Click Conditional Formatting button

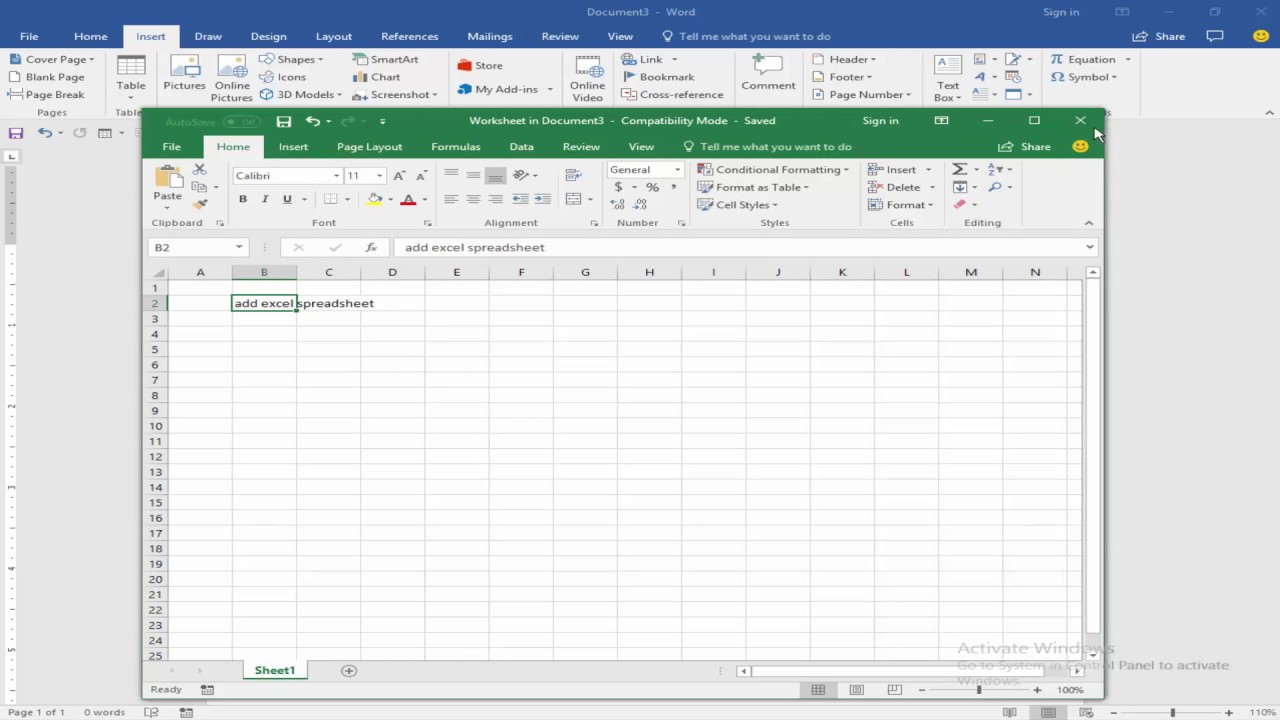pyautogui.click(x=773, y=170)
